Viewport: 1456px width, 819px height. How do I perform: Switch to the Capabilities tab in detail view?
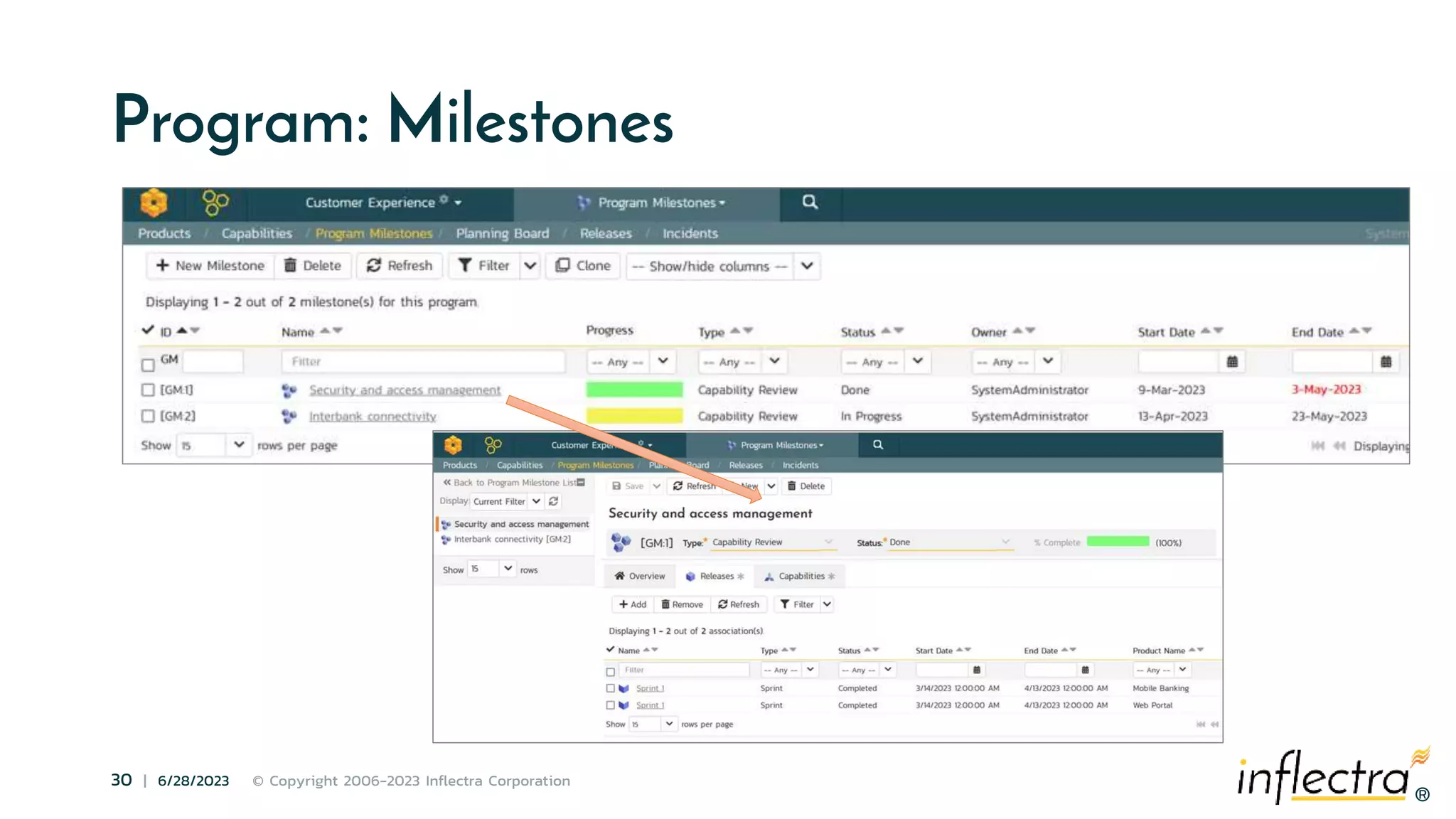800,577
